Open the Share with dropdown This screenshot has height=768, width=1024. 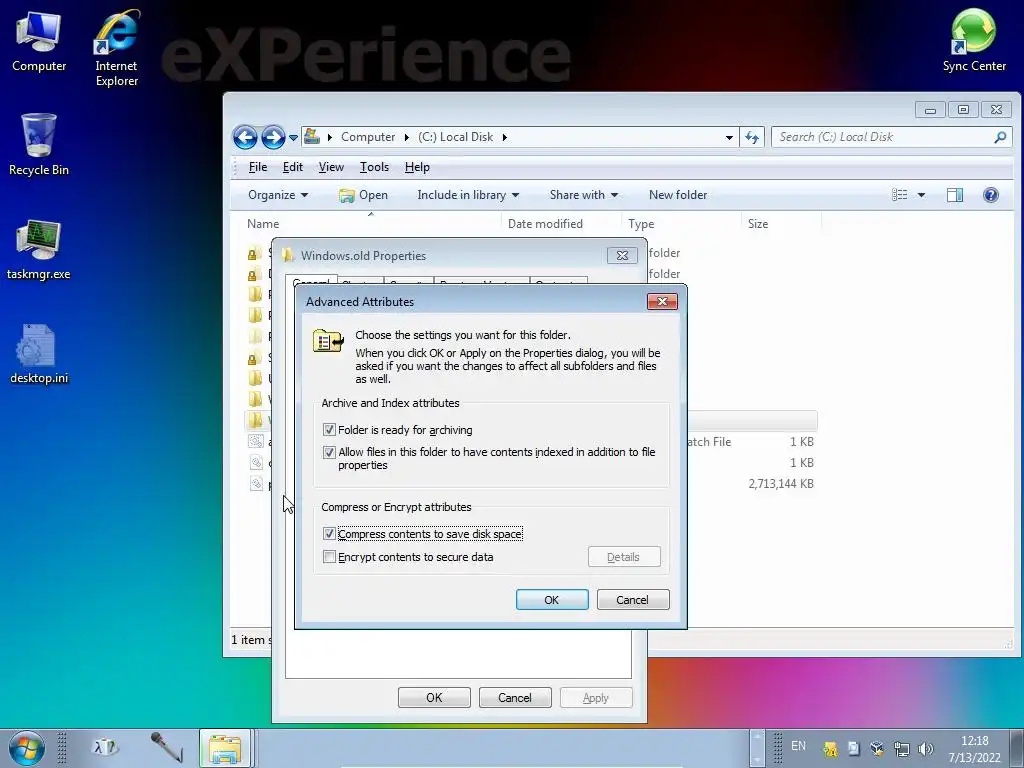click(x=584, y=195)
